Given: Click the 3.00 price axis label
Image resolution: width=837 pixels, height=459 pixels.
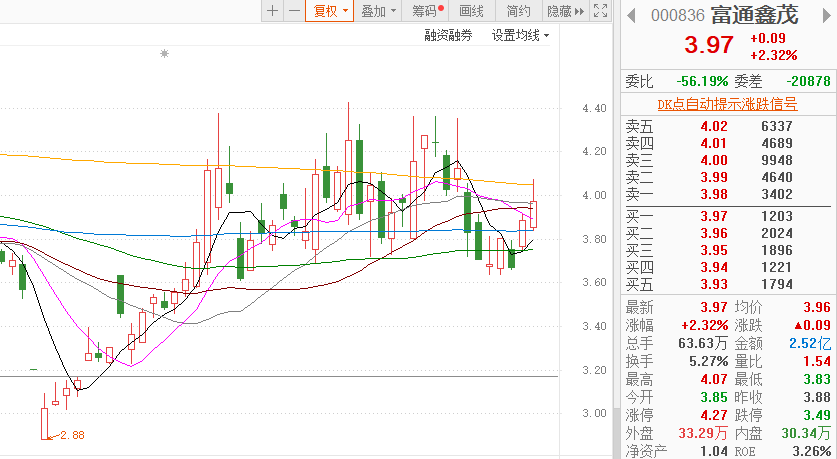Looking at the screenshot, I should 594,414.
